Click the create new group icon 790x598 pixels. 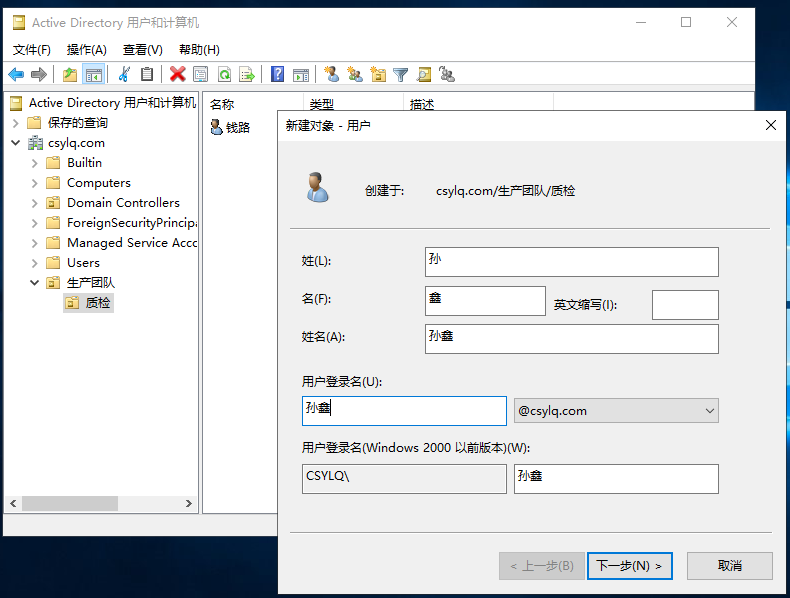[x=355, y=75]
